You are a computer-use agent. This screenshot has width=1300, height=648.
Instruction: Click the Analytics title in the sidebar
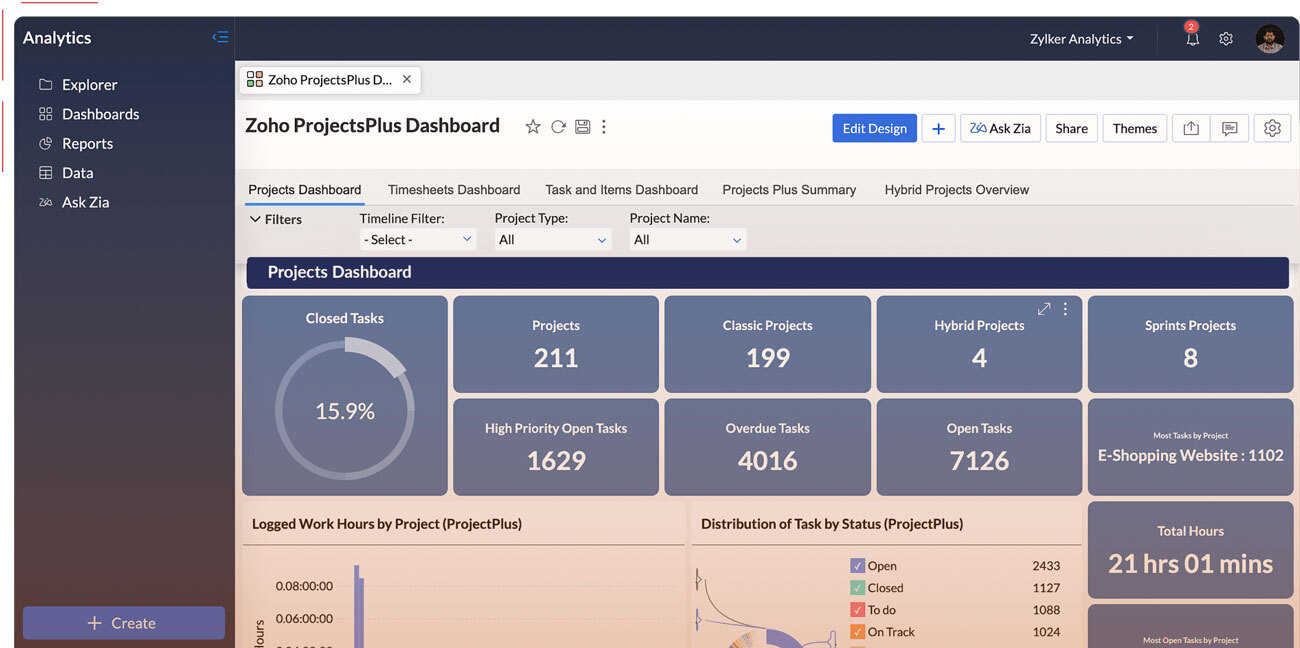click(x=57, y=38)
